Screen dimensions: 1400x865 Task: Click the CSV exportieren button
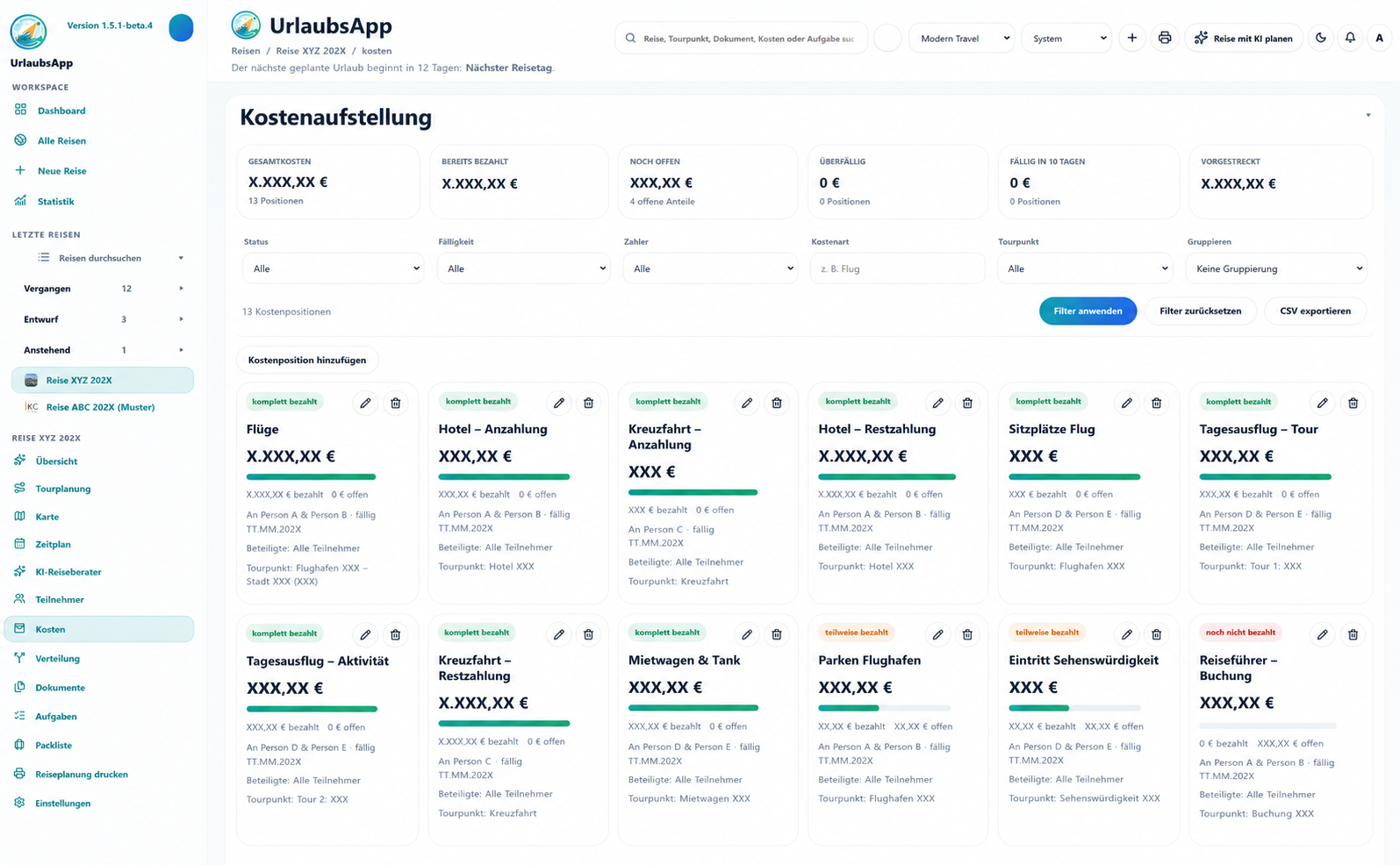[1315, 311]
